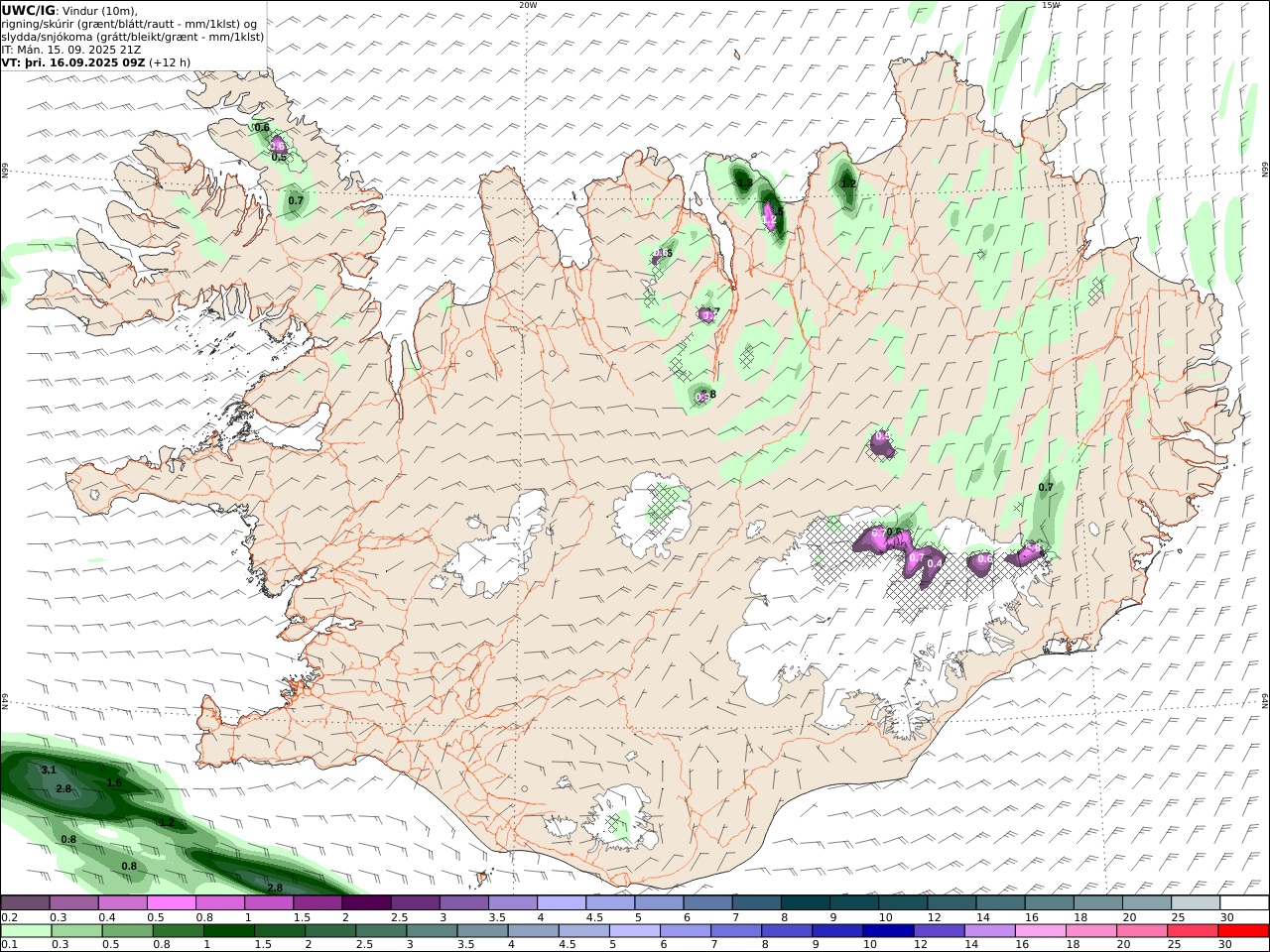Click the 'rigning/skúrir' legend description line
This screenshot has width=1270, height=952.
130,24
